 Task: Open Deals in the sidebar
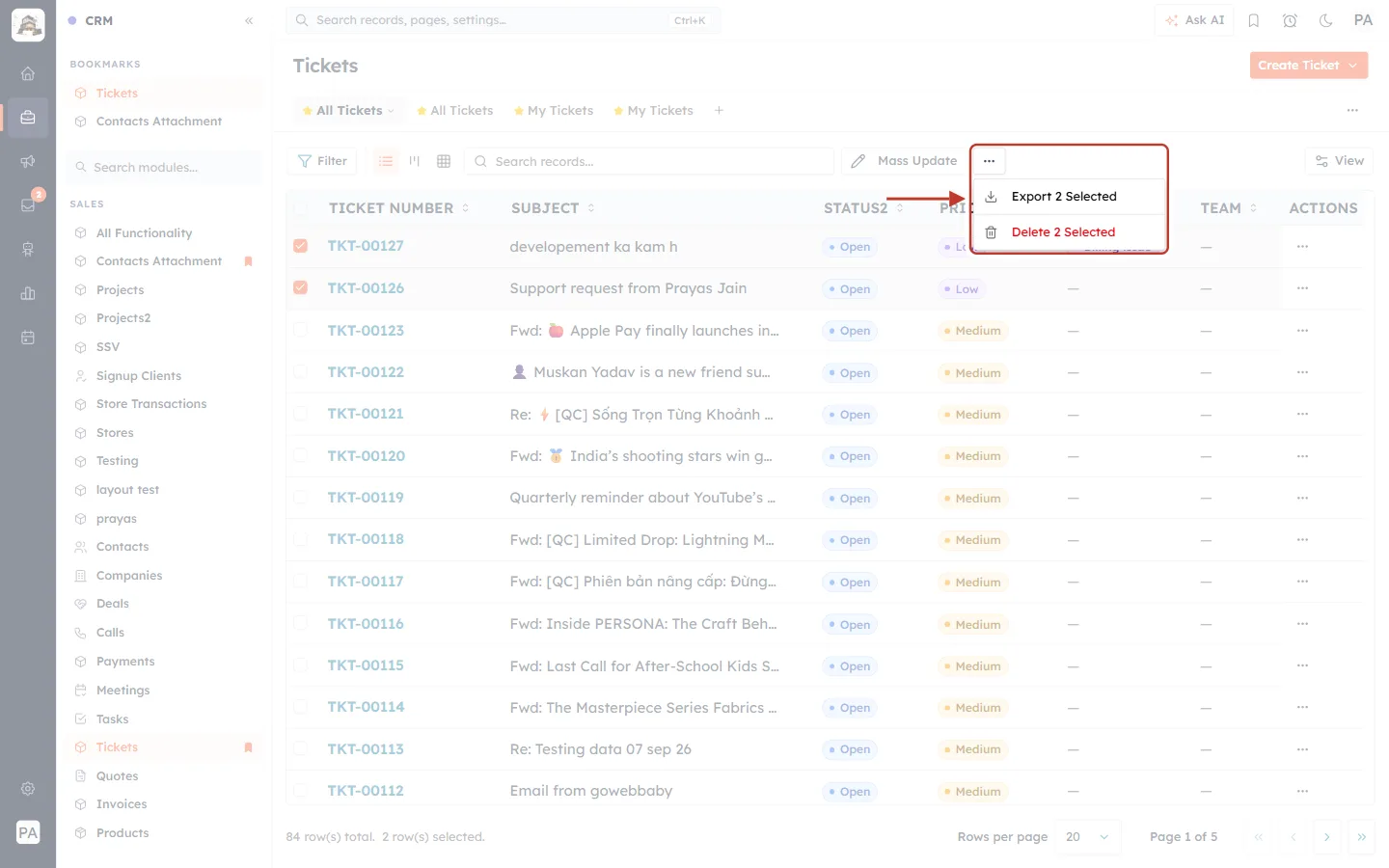[x=112, y=604]
